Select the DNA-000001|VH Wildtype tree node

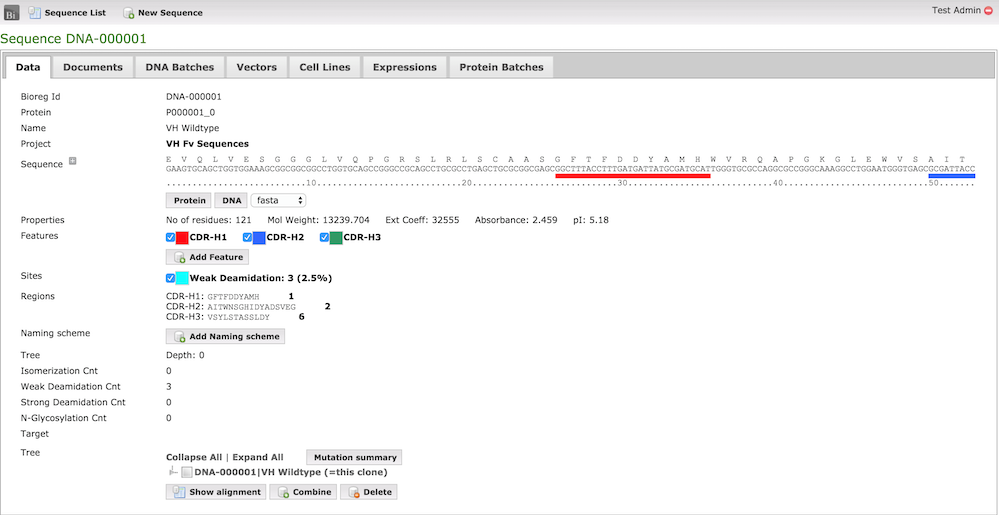pos(291,472)
